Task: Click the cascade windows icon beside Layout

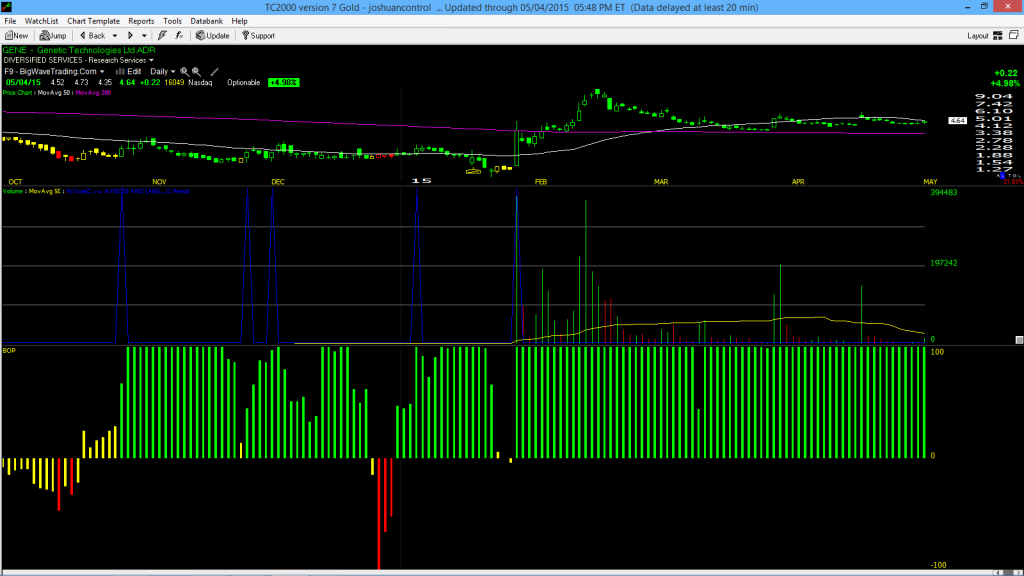Action: [x=1014, y=35]
